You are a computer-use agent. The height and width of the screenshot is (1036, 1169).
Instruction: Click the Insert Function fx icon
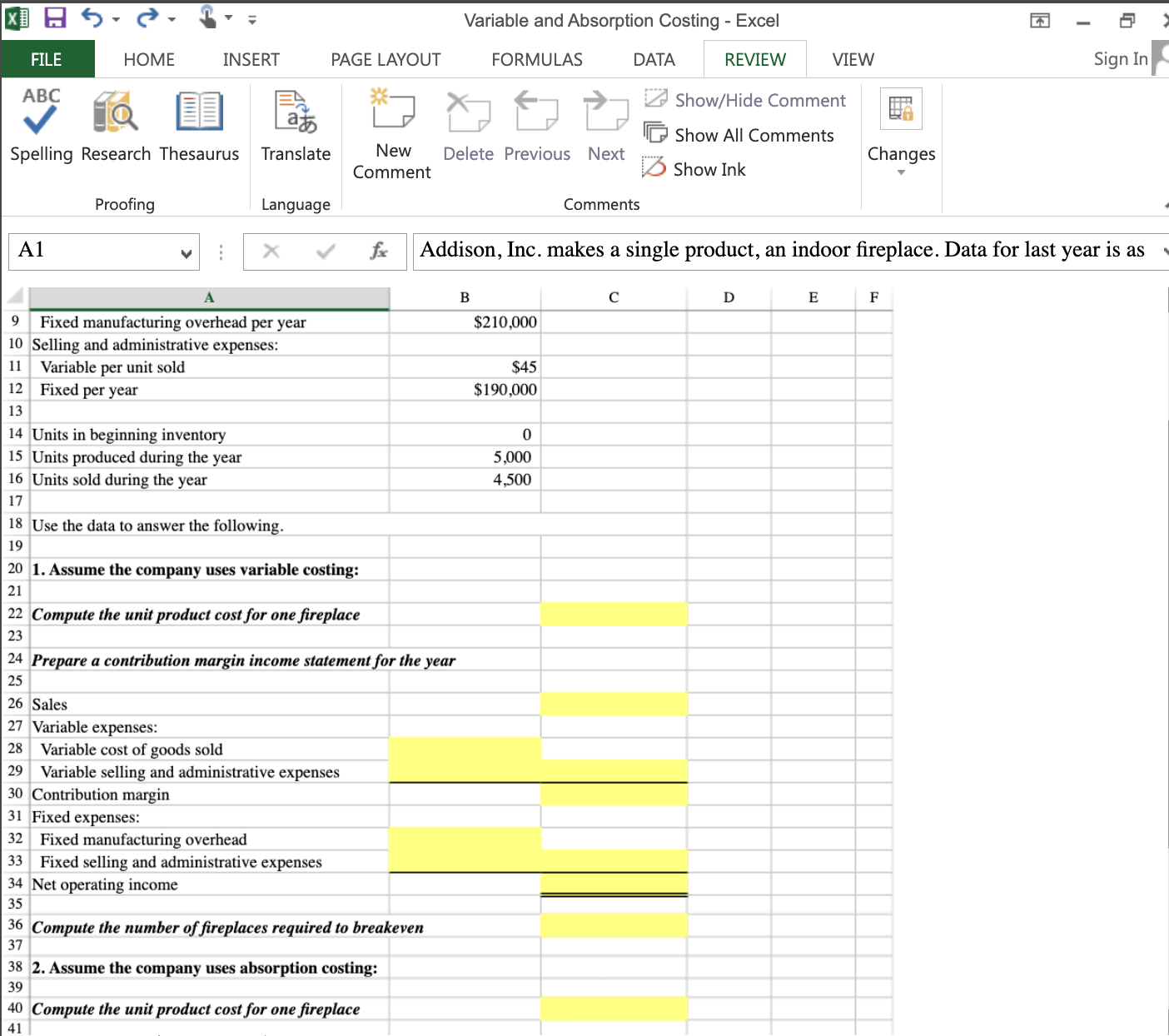[380, 251]
